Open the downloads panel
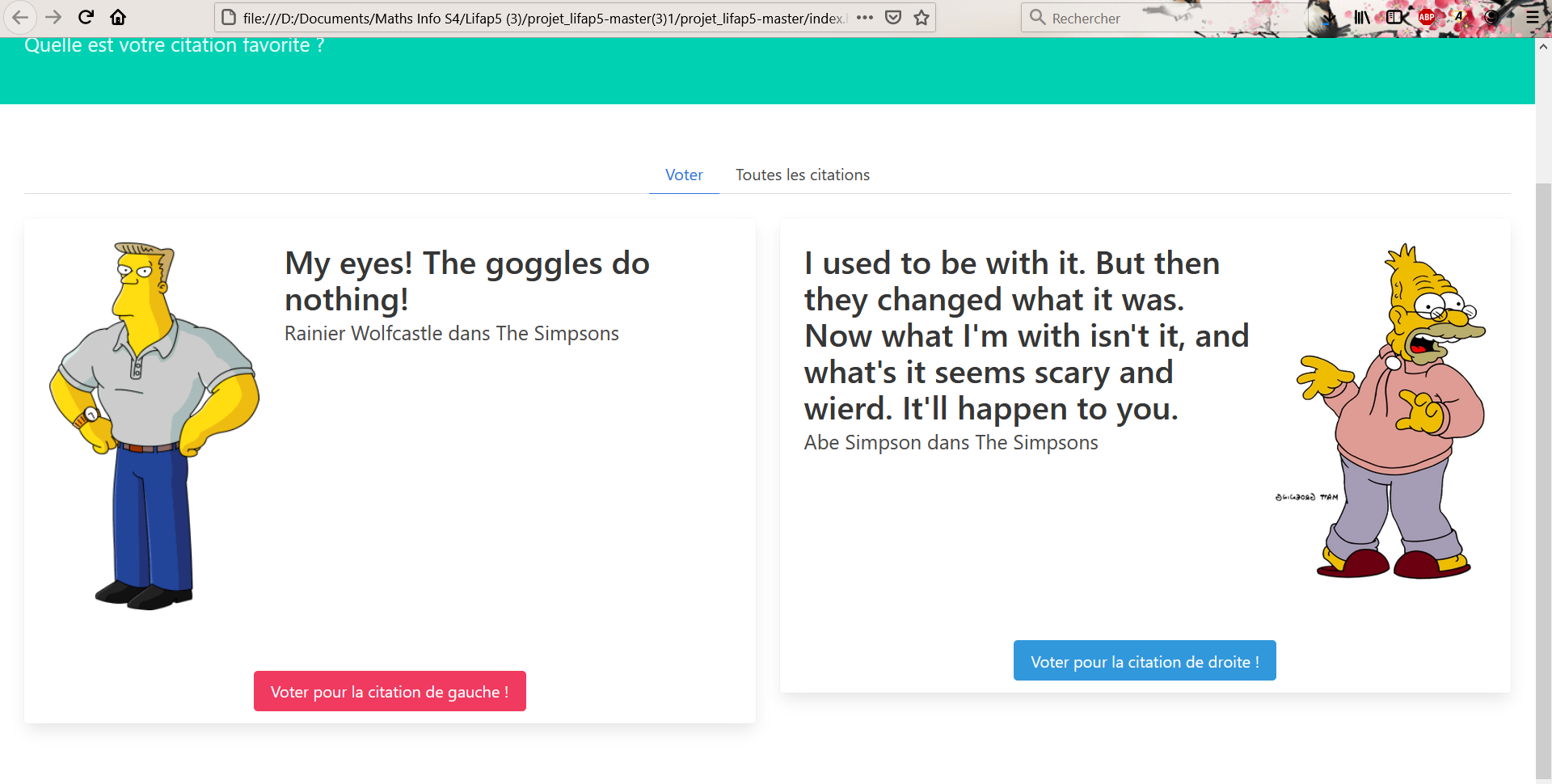This screenshot has height=784, width=1552. [x=1329, y=17]
